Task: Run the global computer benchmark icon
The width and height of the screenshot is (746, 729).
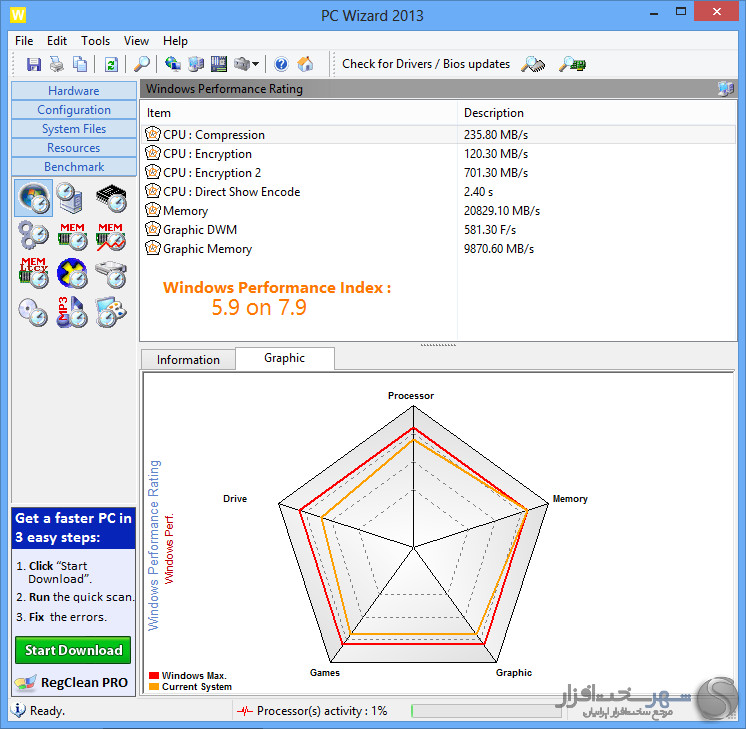Action: tap(71, 199)
